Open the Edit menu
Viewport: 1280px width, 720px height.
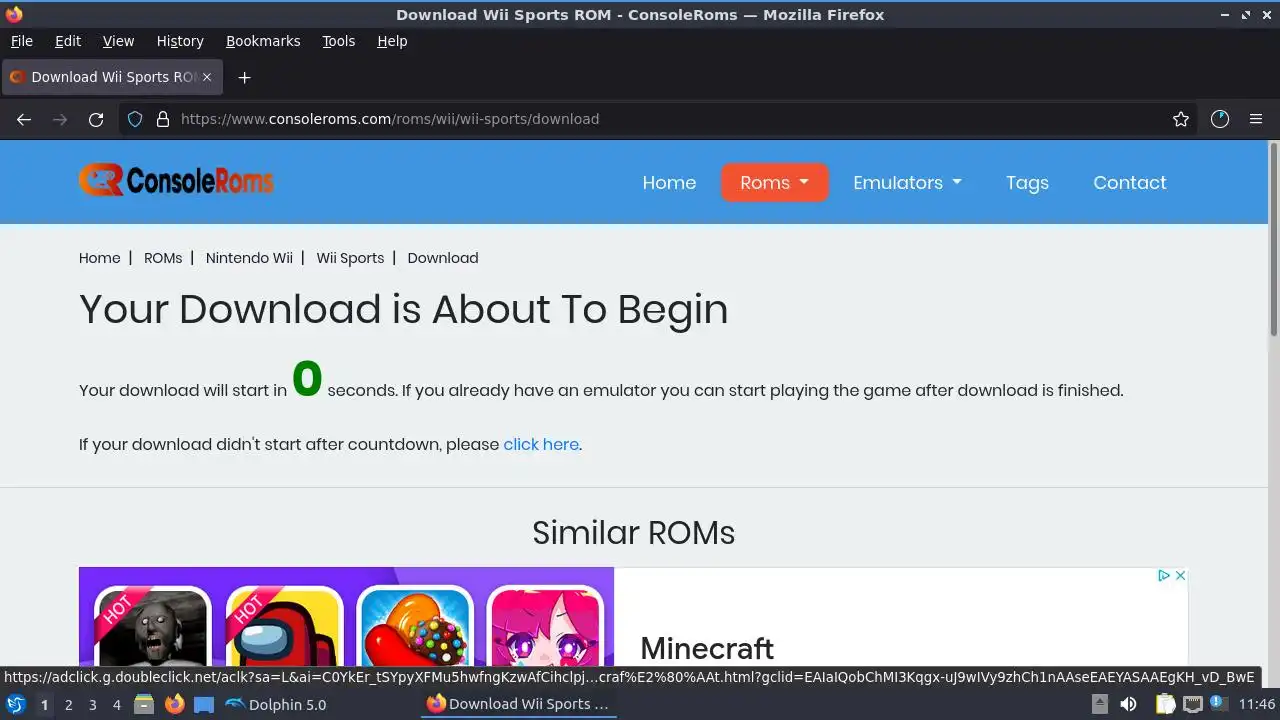(x=68, y=41)
